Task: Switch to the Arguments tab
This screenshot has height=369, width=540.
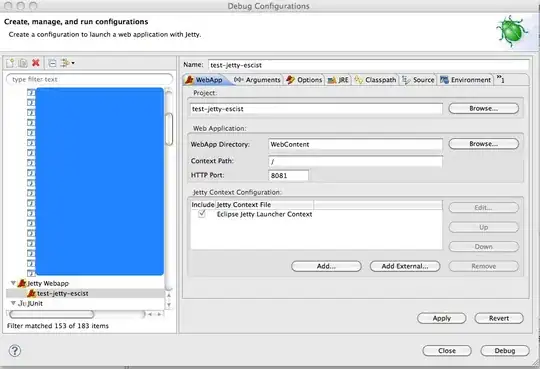Action: point(257,80)
